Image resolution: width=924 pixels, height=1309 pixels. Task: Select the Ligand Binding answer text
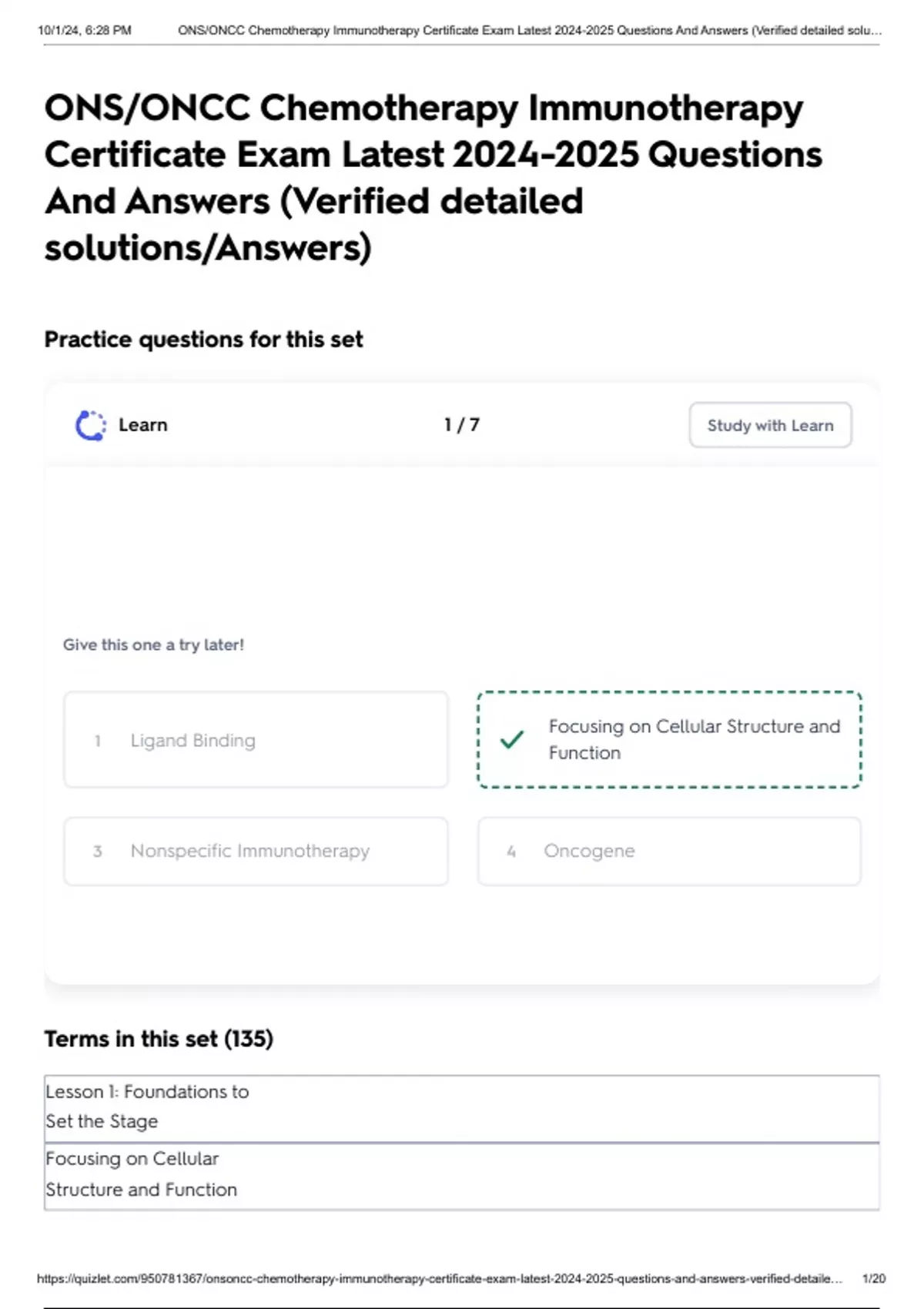coord(192,741)
